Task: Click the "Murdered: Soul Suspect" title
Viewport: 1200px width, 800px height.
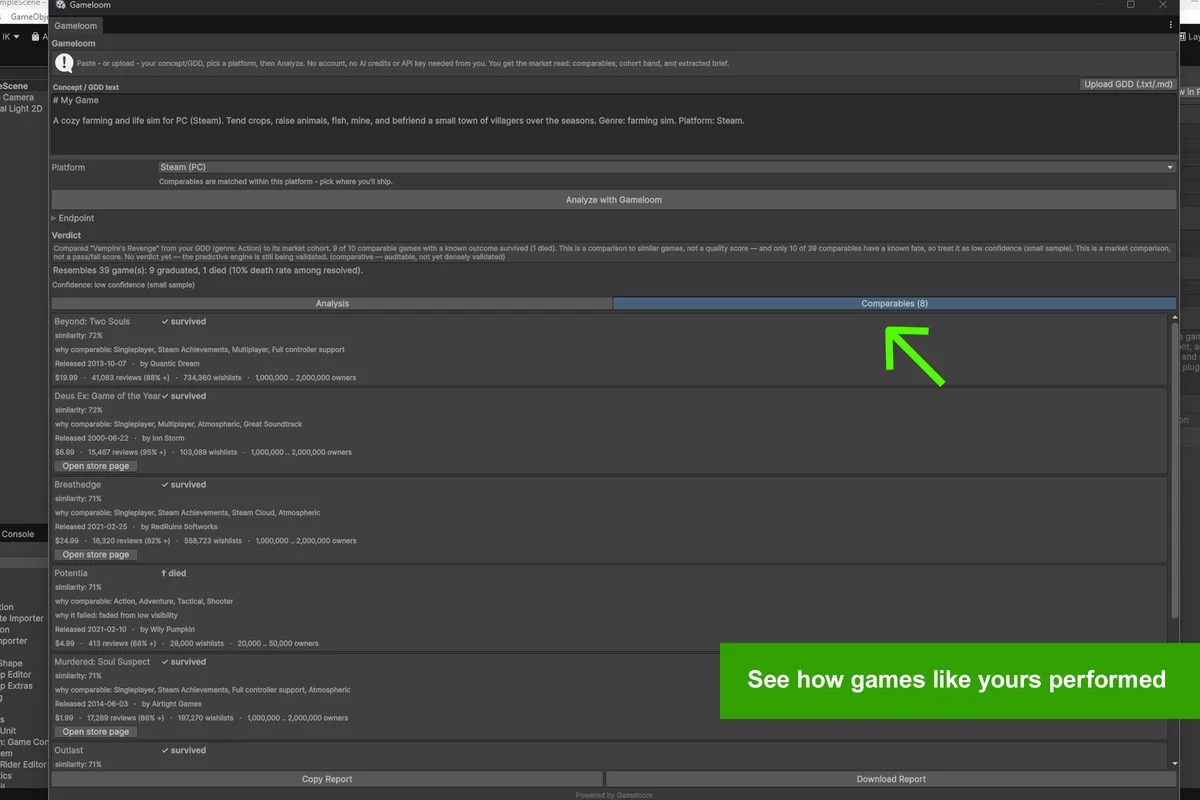Action: pos(102,662)
